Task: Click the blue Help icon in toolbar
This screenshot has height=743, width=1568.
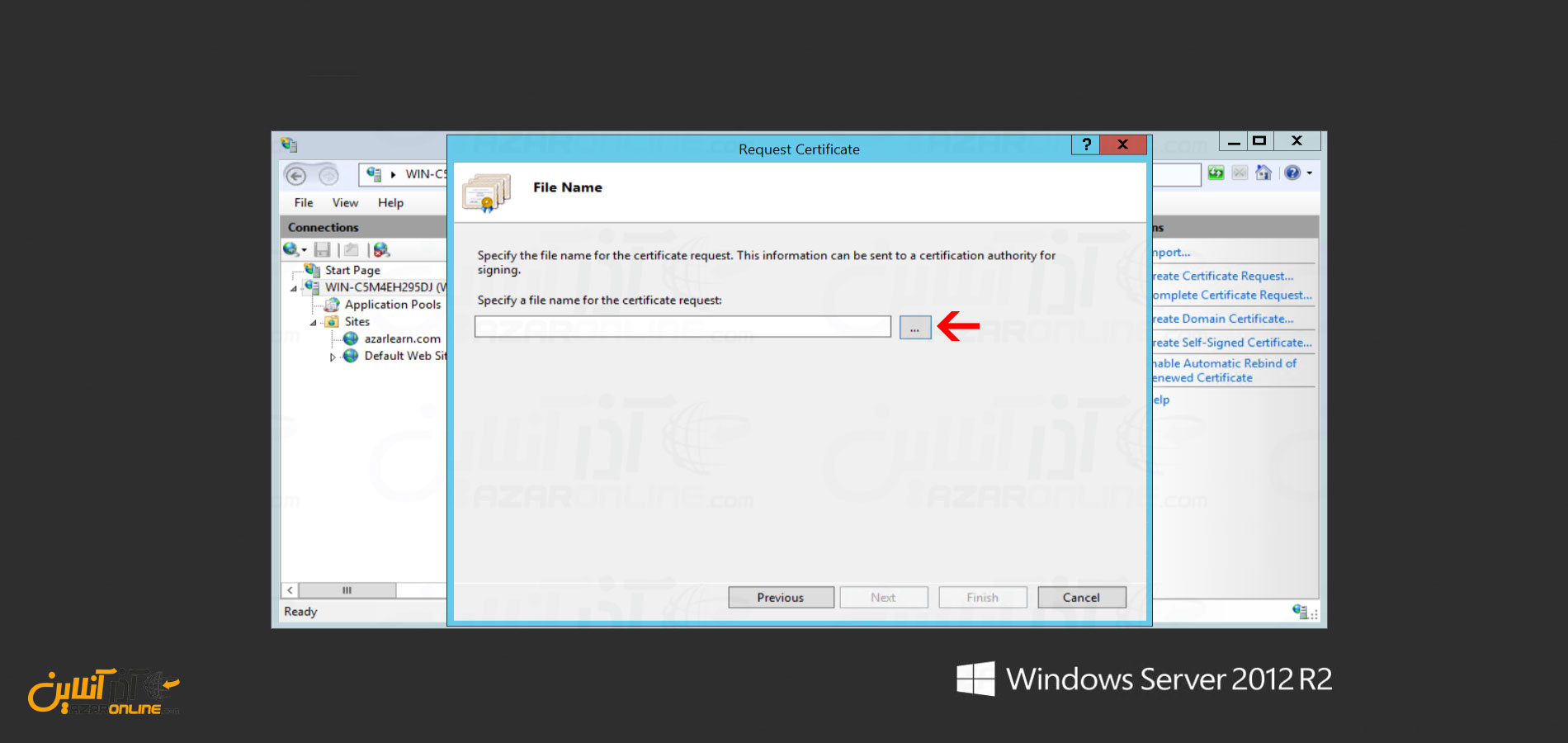Action: tap(1292, 173)
